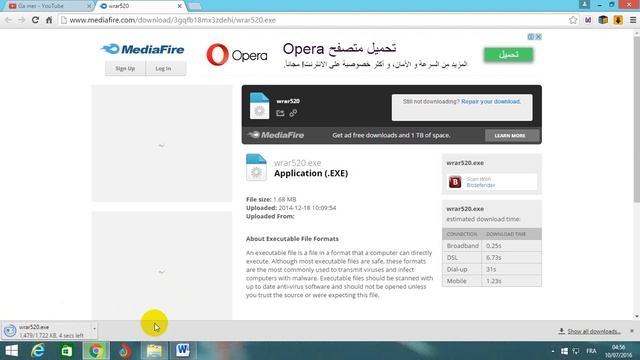Click the wrar520.exe file icon in download bar
This screenshot has width=640, height=360.
pos(10,331)
